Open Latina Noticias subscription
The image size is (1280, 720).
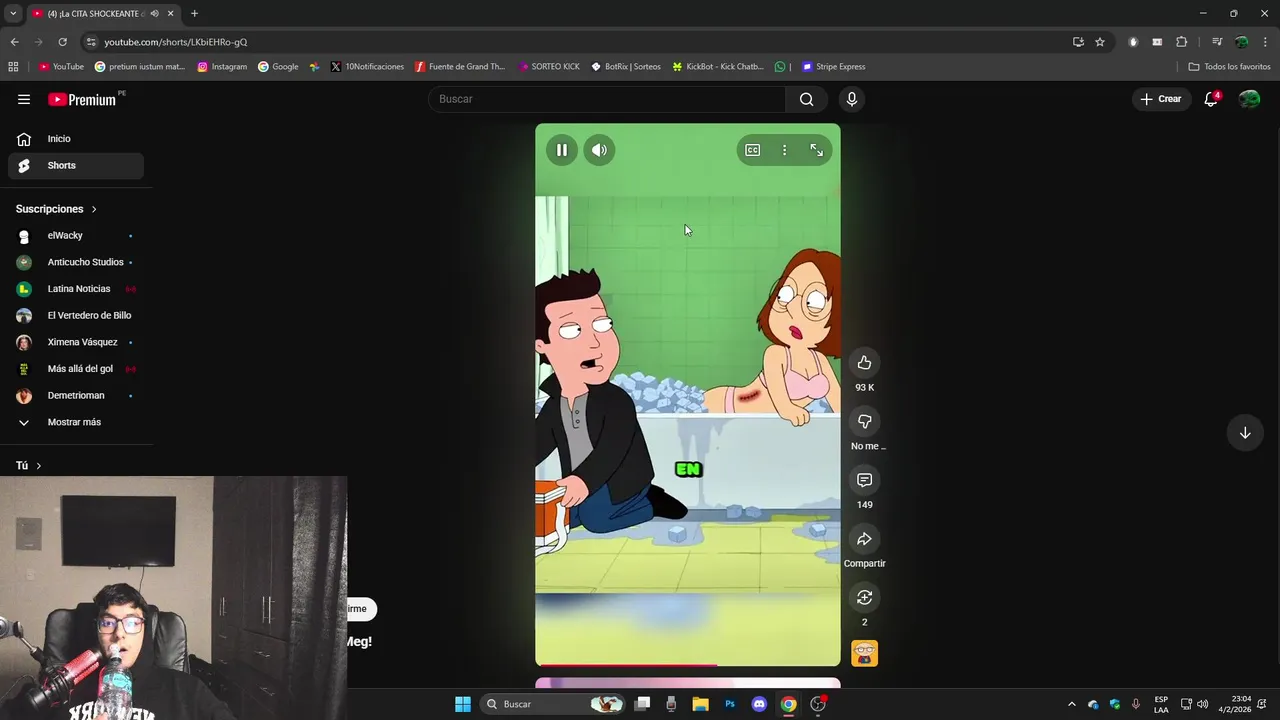pyautogui.click(x=76, y=289)
